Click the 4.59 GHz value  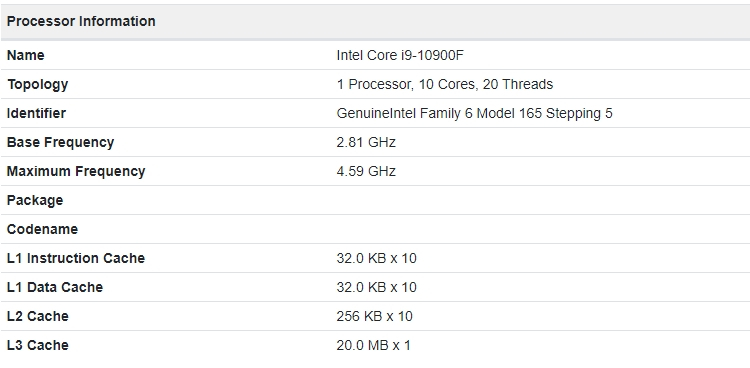pyautogui.click(x=366, y=171)
